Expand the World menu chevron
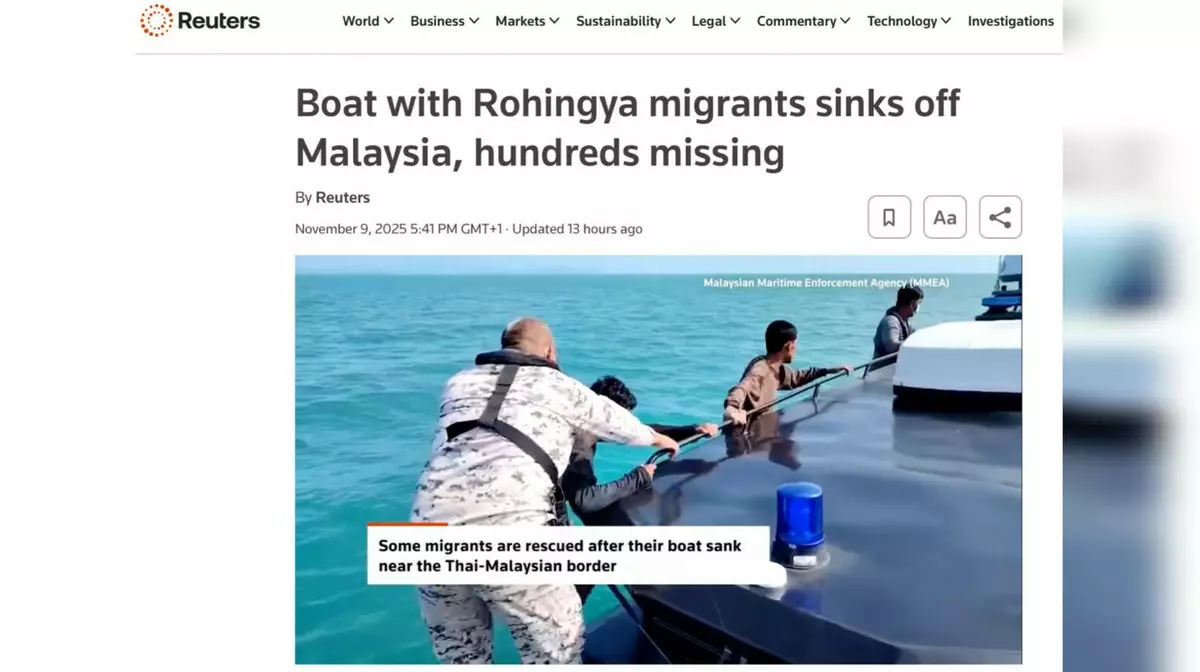The image size is (1200, 672). [389, 21]
